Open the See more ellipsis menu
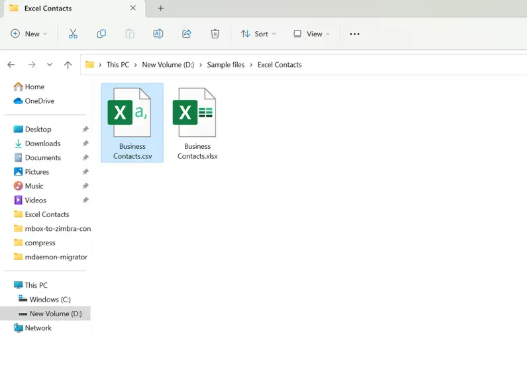Viewport: 527px width, 368px height. pyautogui.click(x=355, y=34)
